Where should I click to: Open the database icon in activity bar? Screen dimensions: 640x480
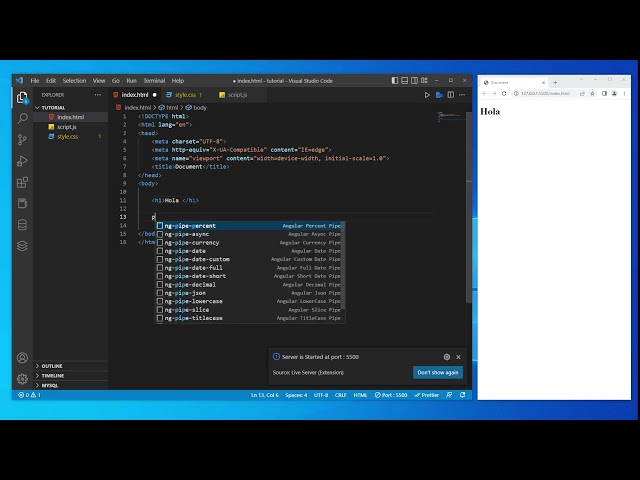(x=22, y=224)
